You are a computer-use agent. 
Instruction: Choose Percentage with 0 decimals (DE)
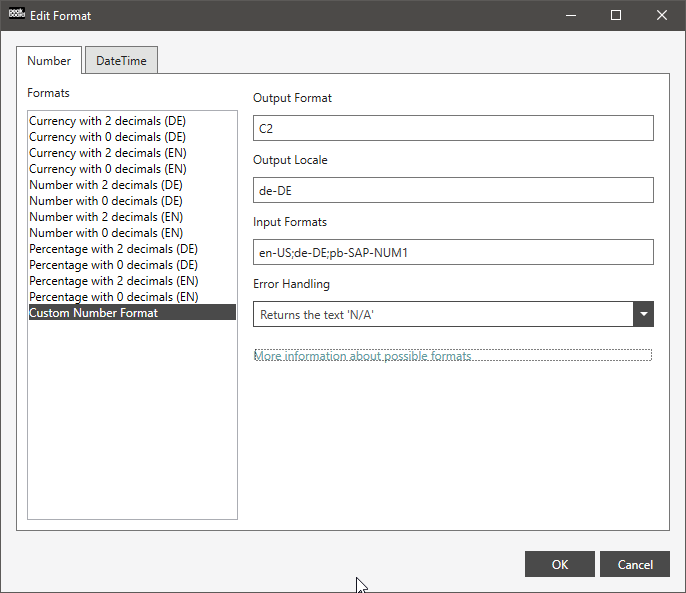tap(132, 265)
